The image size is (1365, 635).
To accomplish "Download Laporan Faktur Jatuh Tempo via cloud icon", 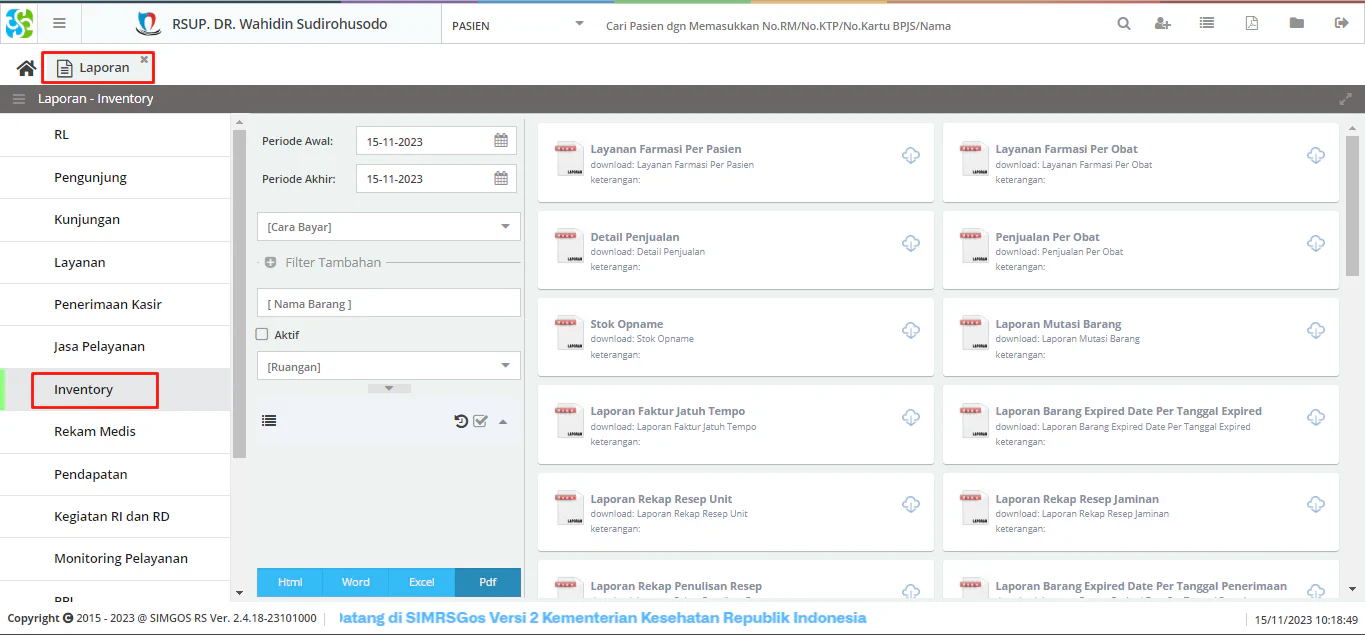I will click(x=911, y=417).
